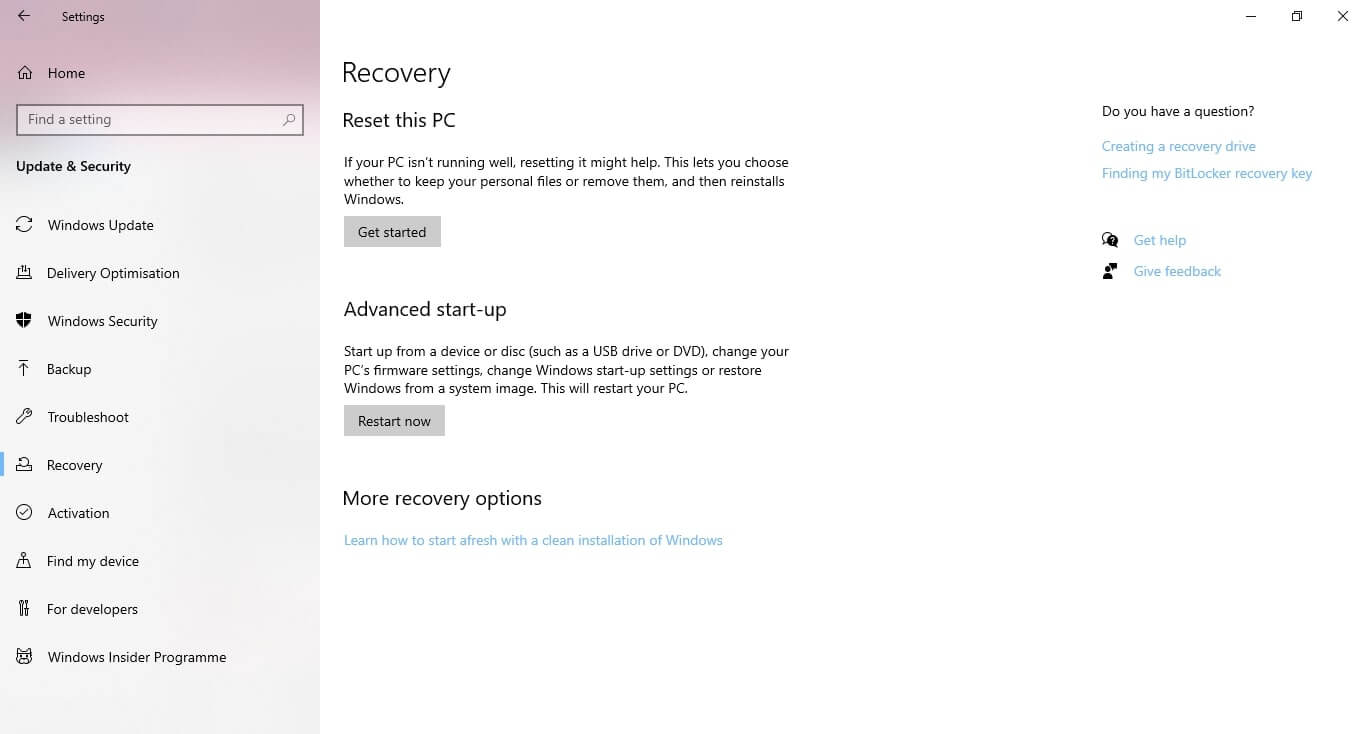1361x734 pixels.
Task: Click the Restart now button
Action: (x=394, y=421)
